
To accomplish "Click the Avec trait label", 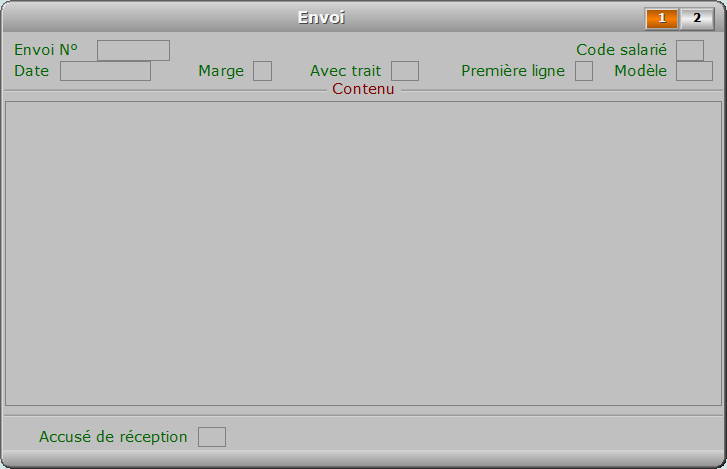I will click(x=345, y=71).
